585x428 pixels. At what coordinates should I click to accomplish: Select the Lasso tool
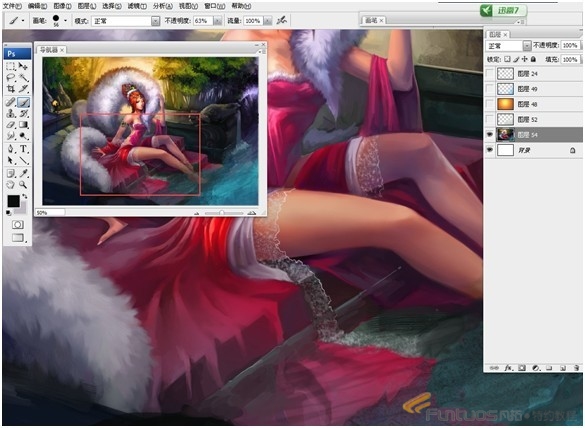point(11,78)
